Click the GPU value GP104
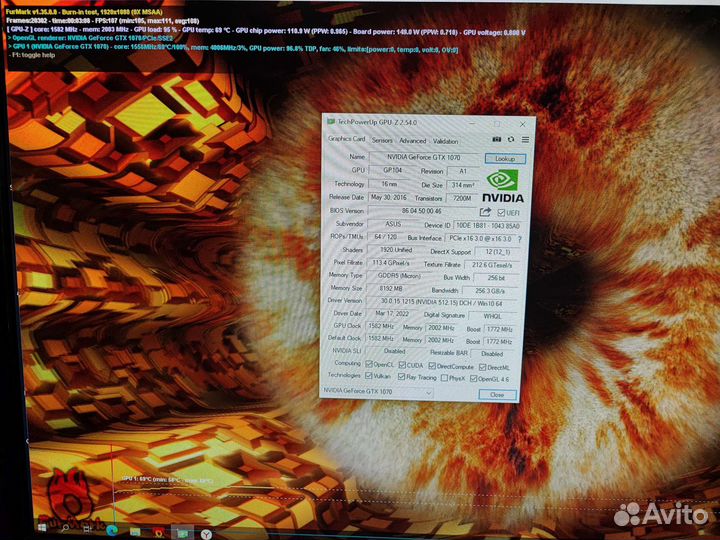720x540 pixels. [x=393, y=170]
